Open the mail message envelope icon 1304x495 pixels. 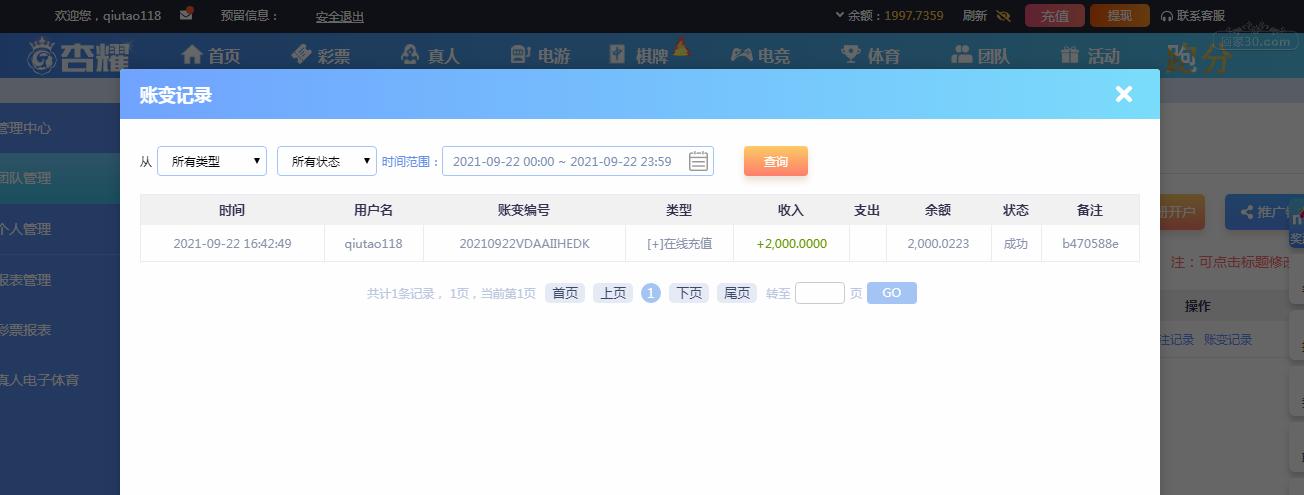(186, 15)
